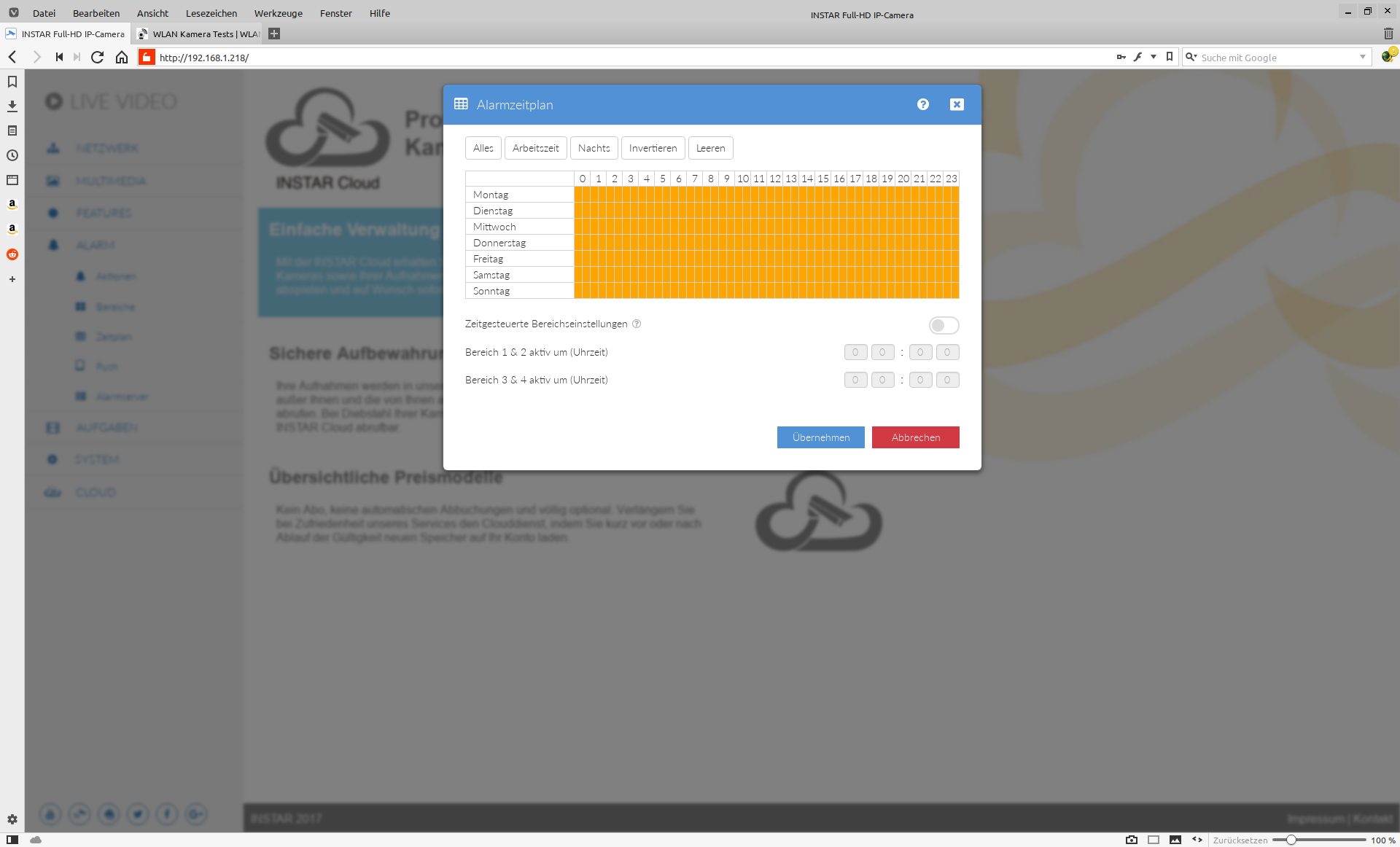Click the page zoom slider handle
Image resolution: width=1400 pixels, height=847 pixels.
(1291, 840)
